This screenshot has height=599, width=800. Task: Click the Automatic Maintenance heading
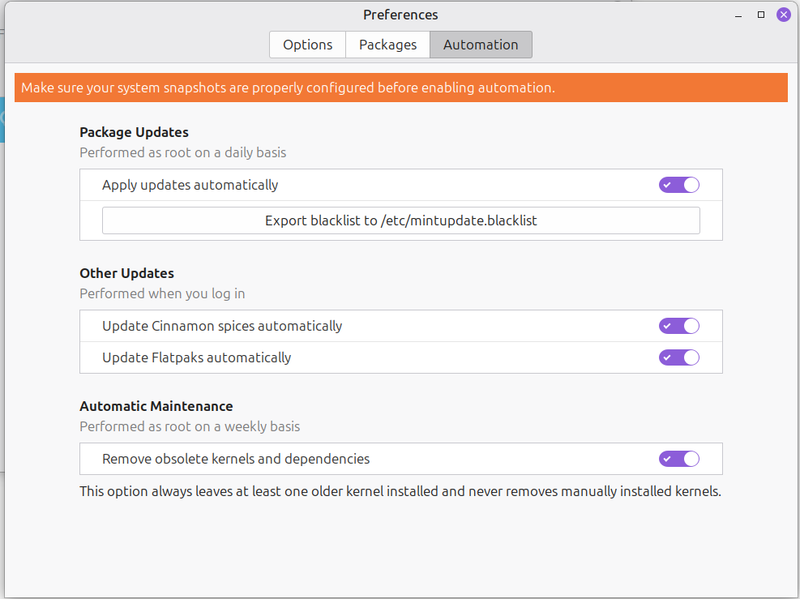(156, 406)
